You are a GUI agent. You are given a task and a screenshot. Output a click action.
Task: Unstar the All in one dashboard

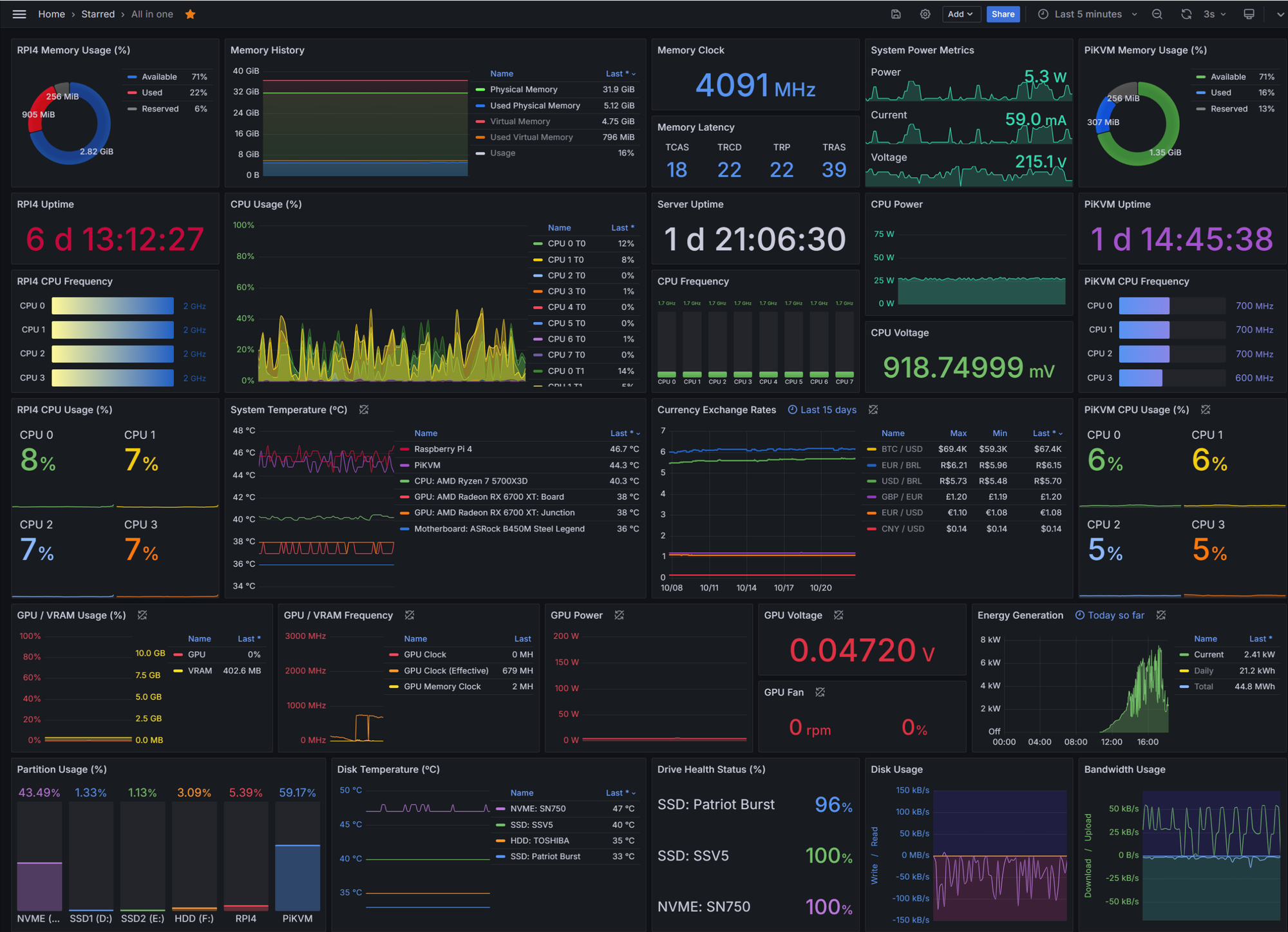coord(190,14)
